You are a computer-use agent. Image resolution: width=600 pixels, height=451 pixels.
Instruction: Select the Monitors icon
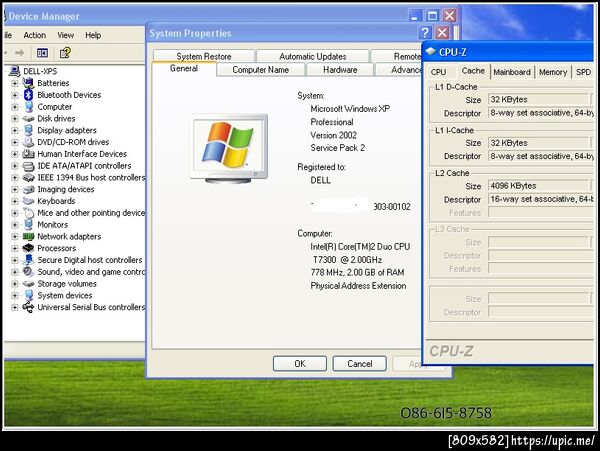click(x=28, y=225)
